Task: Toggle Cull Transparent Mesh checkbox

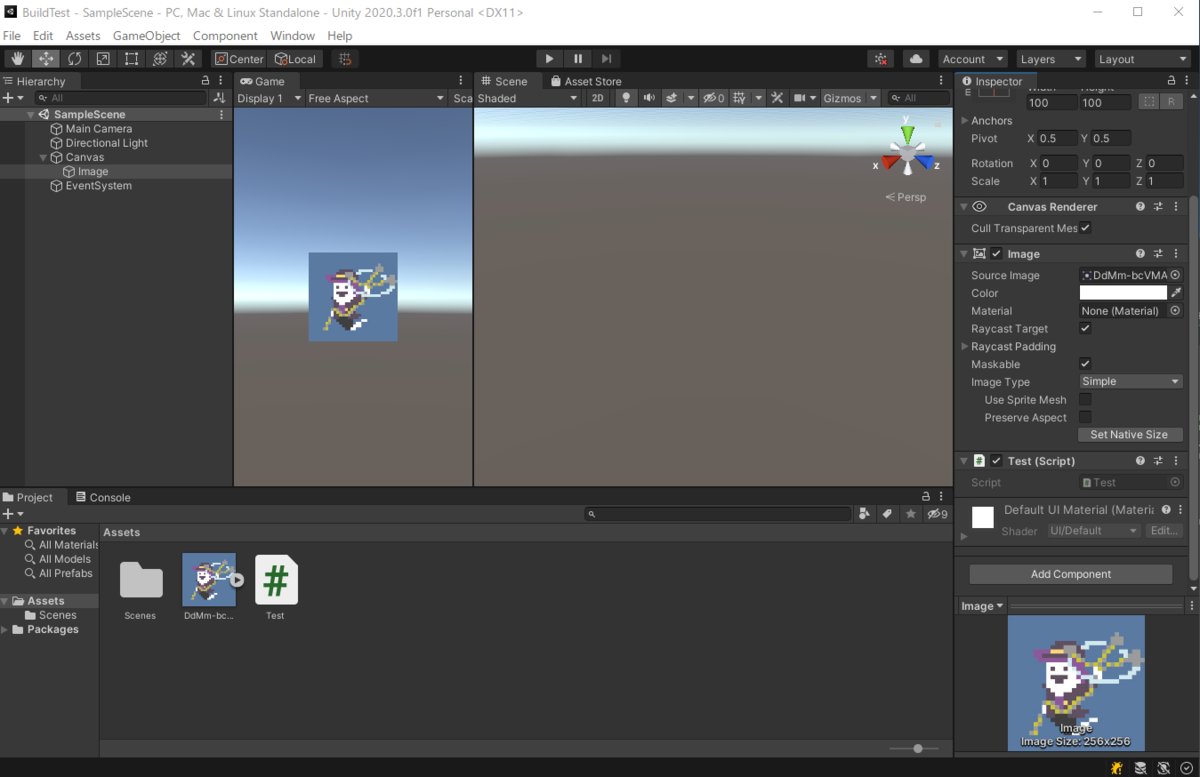Action: [1085, 228]
